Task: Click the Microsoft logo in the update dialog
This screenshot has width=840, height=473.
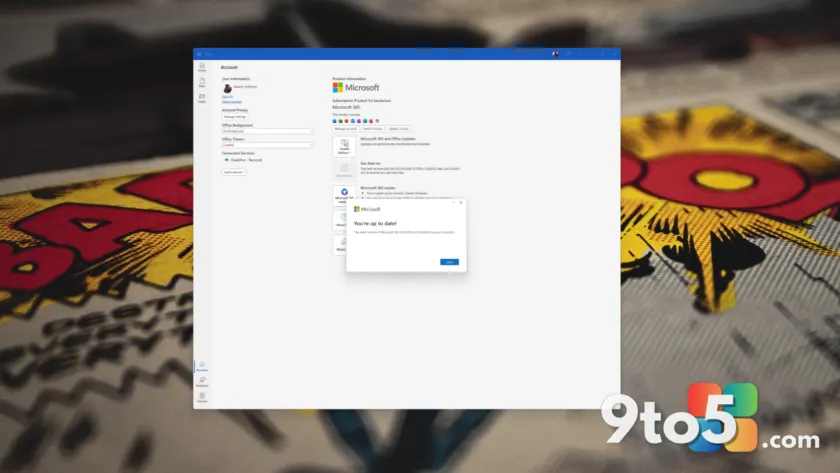Action: click(x=367, y=209)
